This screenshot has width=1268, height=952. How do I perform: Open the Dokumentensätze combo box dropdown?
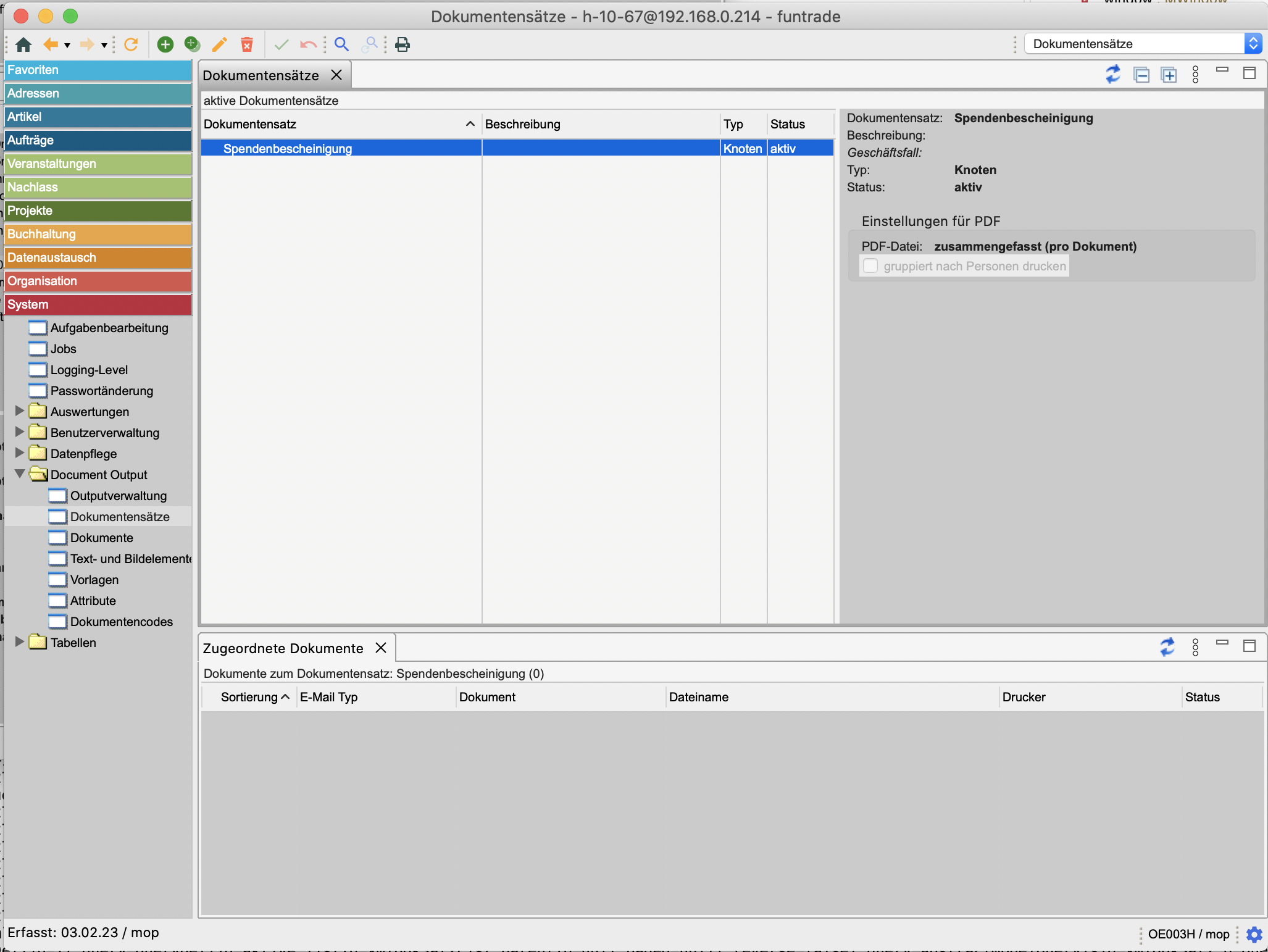click(x=1253, y=44)
